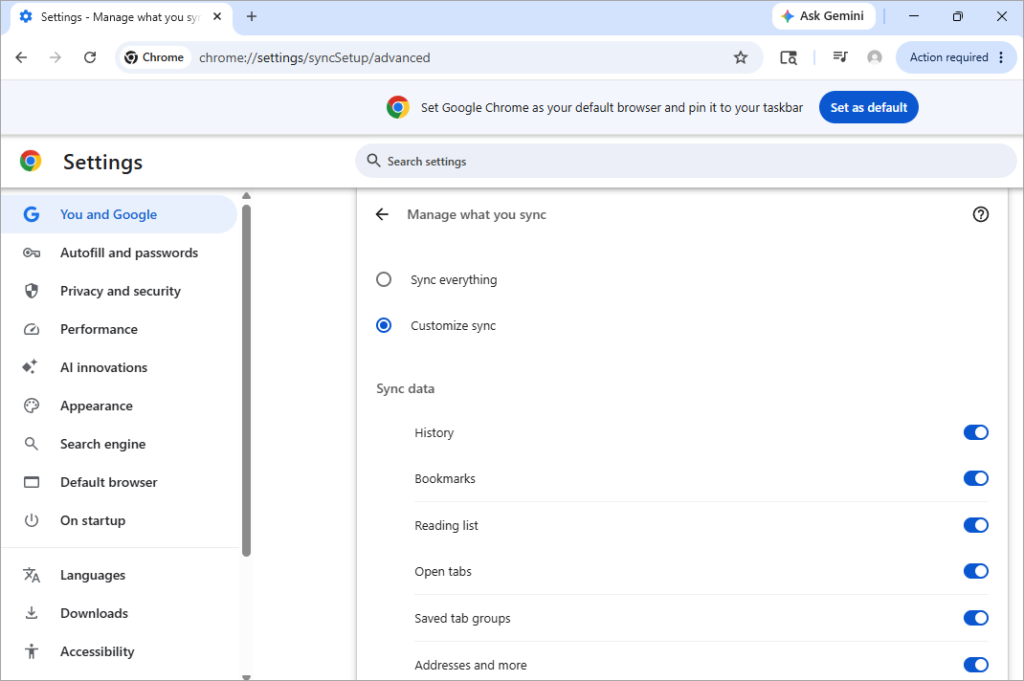Open Appearance settings section
Screen dimensions: 1024x681
pos(118,405)
